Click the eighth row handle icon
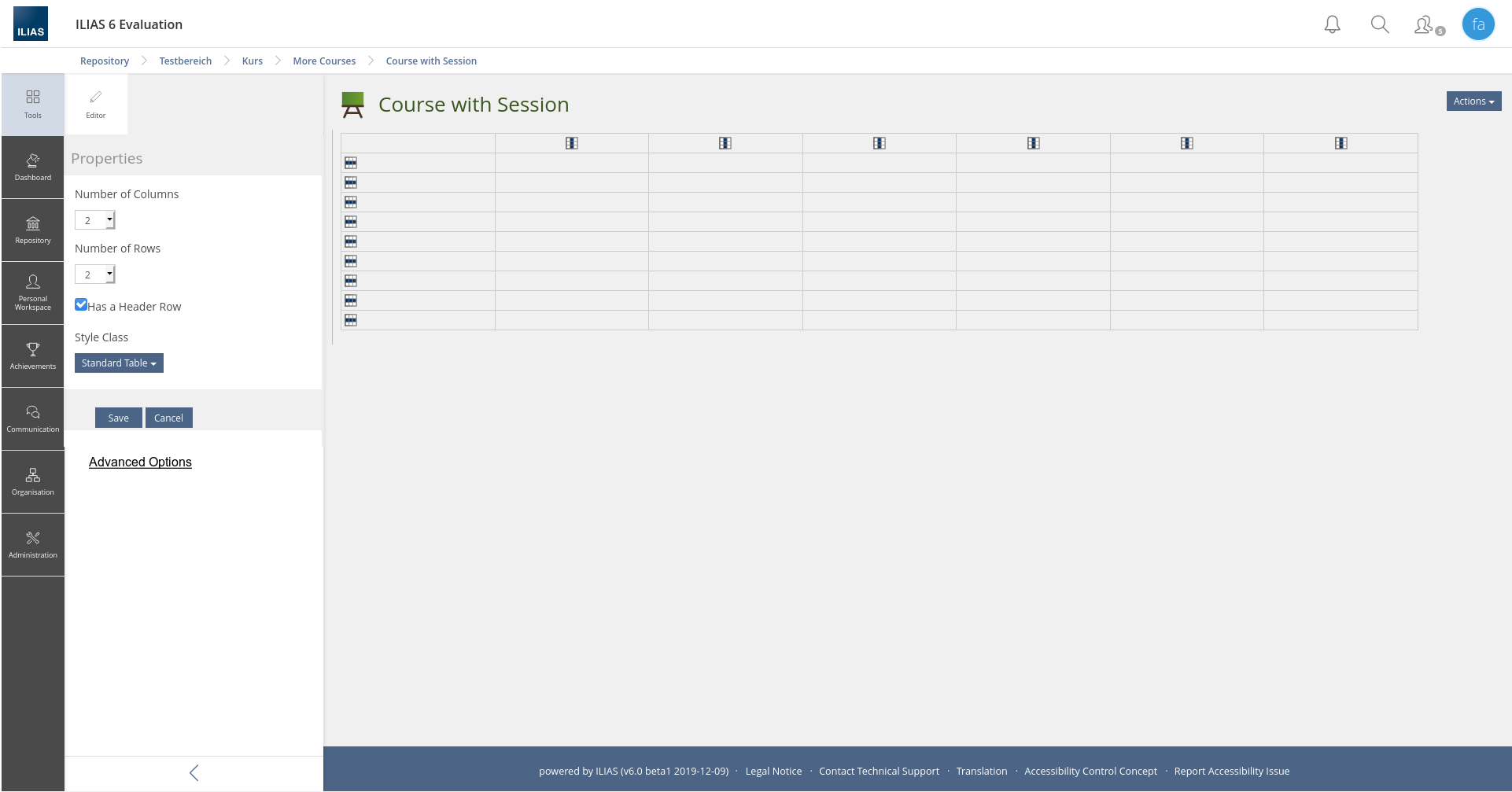1512x792 pixels. coord(351,300)
